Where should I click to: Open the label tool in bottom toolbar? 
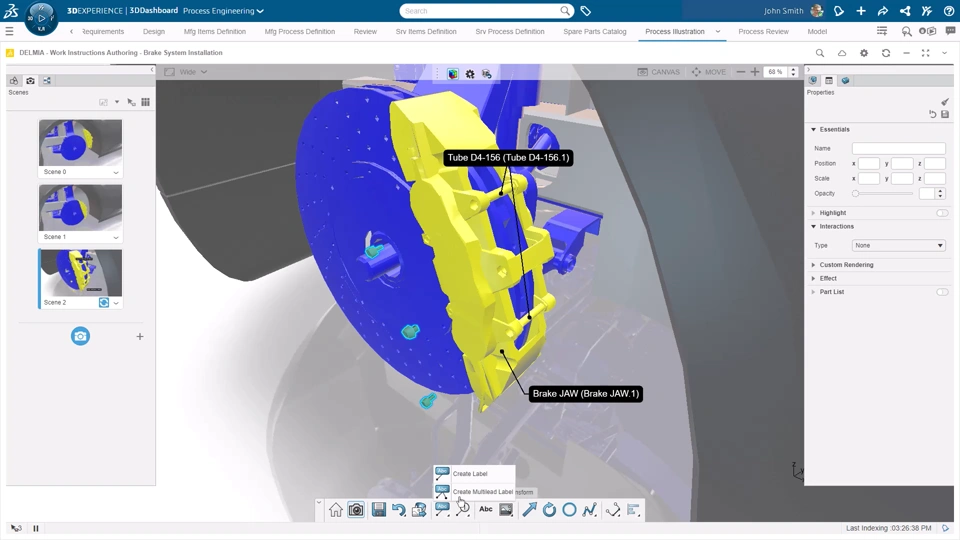(x=441, y=509)
